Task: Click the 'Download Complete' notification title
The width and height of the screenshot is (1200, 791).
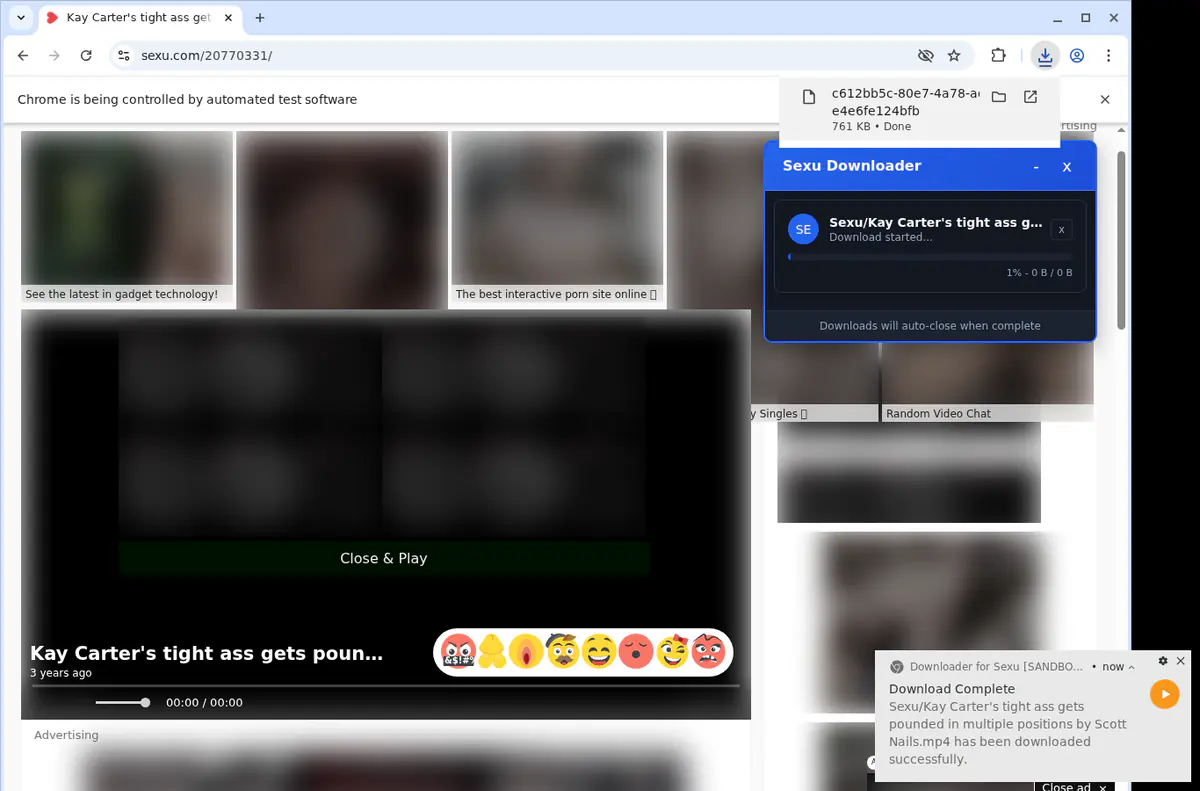Action: 952,689
